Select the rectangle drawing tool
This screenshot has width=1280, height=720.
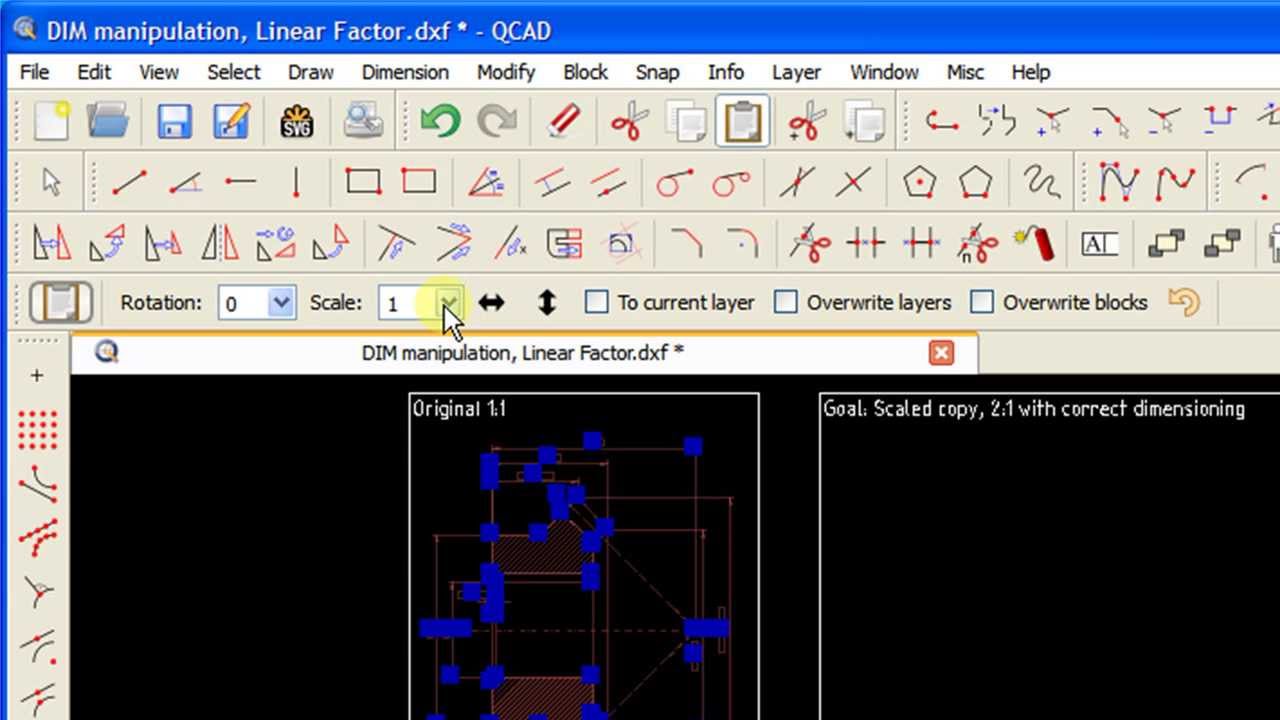[363, 182]
